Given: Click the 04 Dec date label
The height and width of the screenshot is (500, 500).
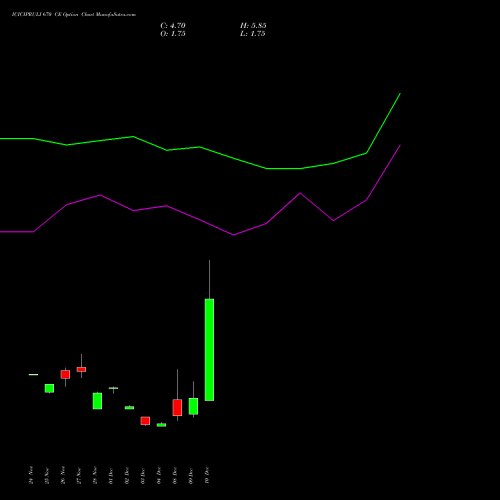Looking at the screenshot, I should (x=159, y=476).
